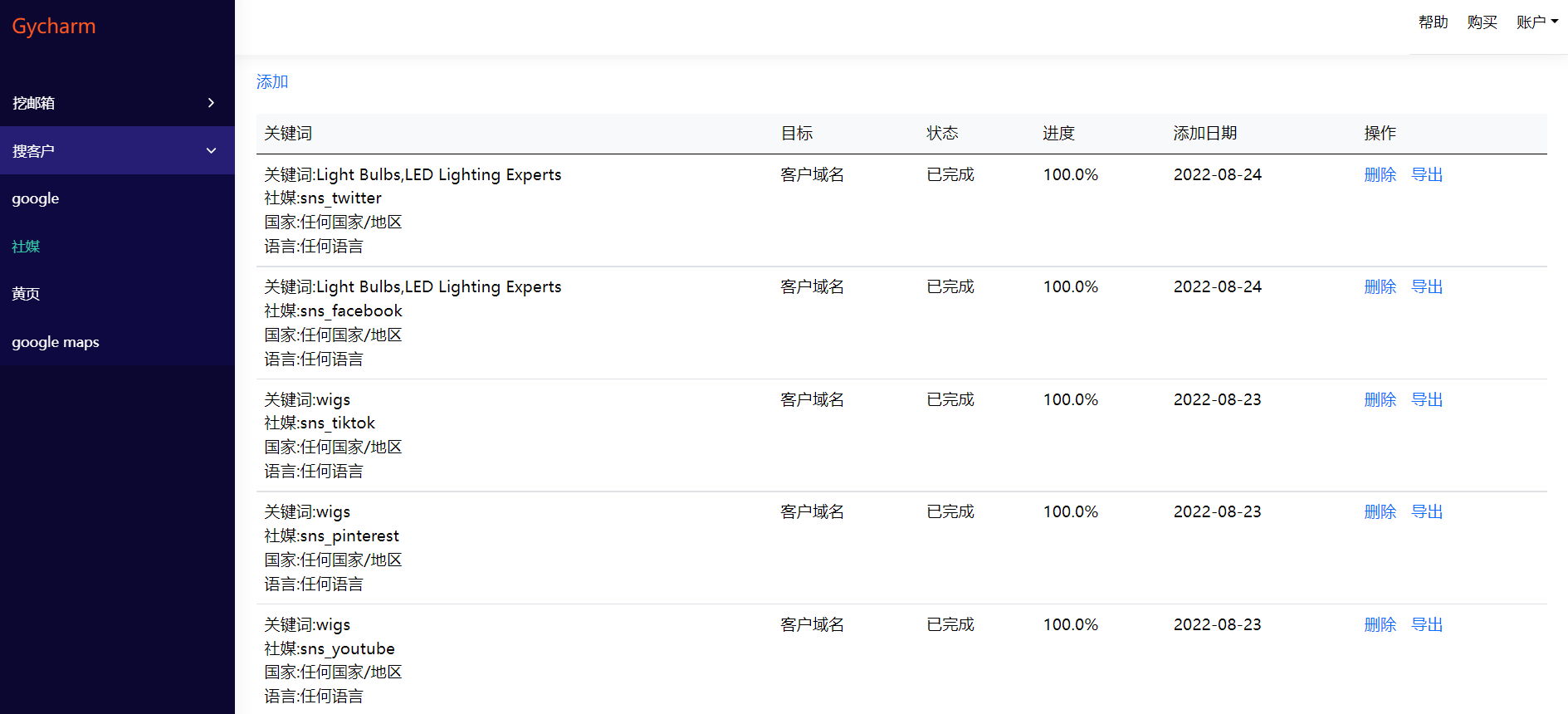The width and height of the screenshot is (1568, 714).
Task: Open the 账户 dropdown menu
Action: coord(1536,22)
